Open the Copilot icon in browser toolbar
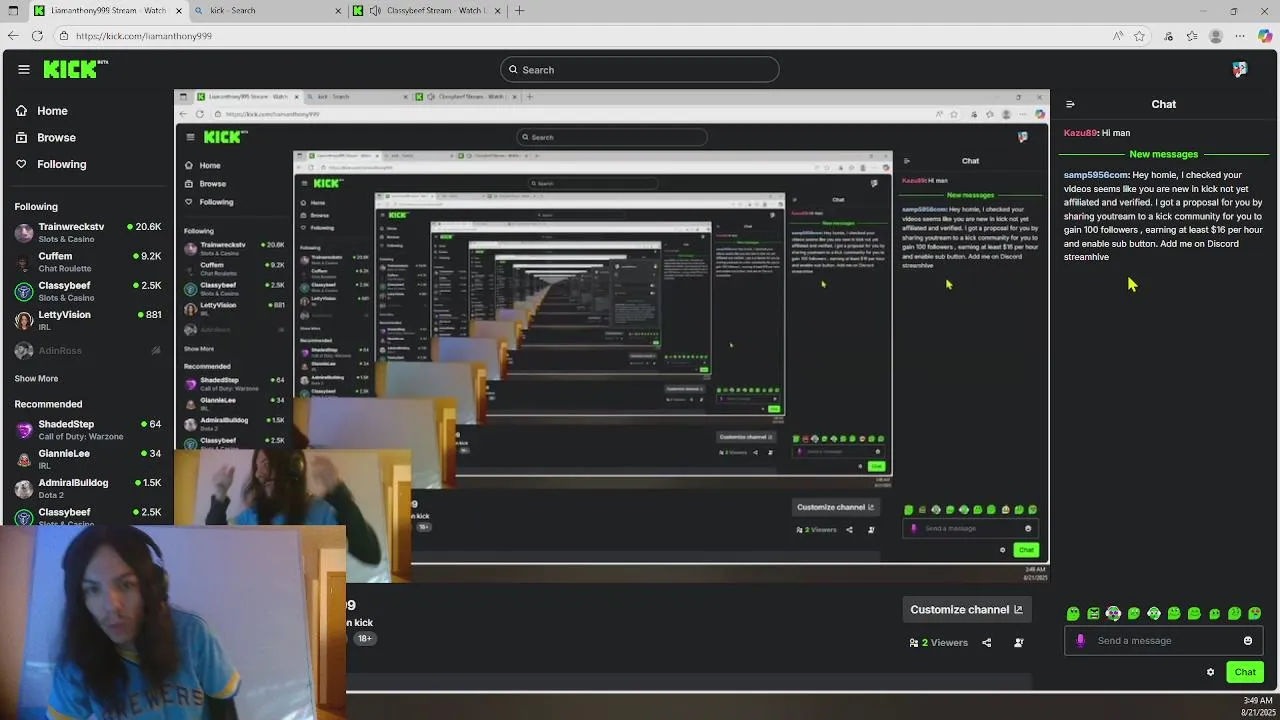The image size is (1280, 720). tap(1265, 36)
